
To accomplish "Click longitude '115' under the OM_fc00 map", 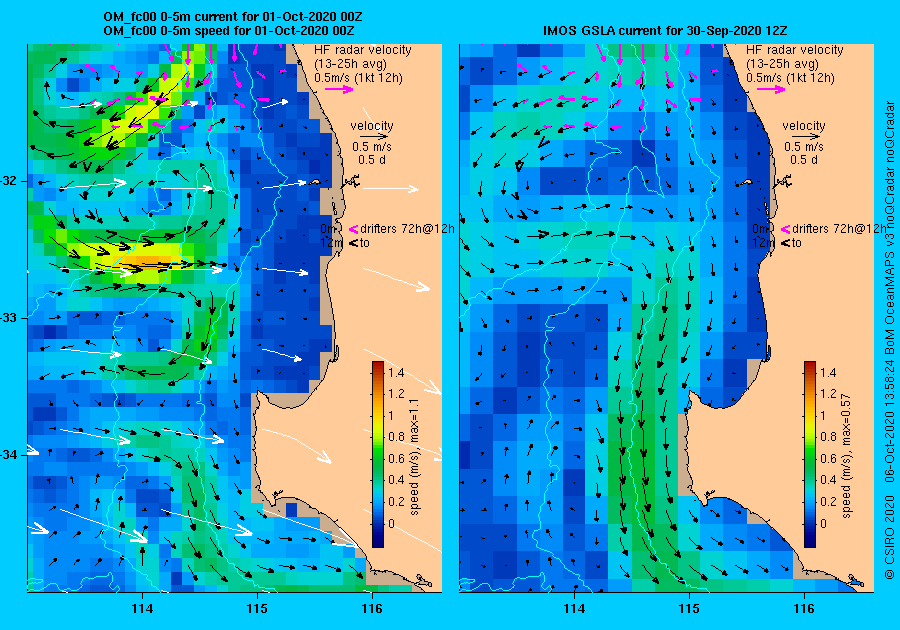I will (x=257, y=609).
